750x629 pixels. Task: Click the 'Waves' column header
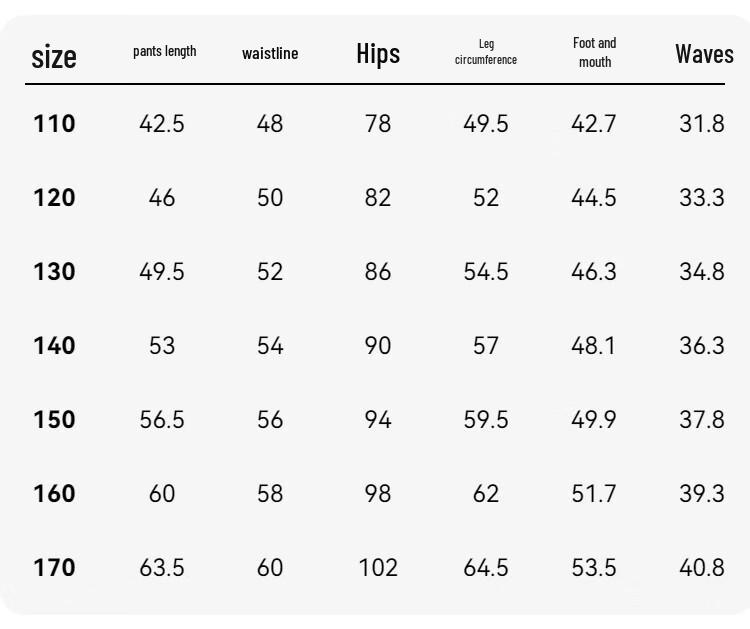coord(704,54)
